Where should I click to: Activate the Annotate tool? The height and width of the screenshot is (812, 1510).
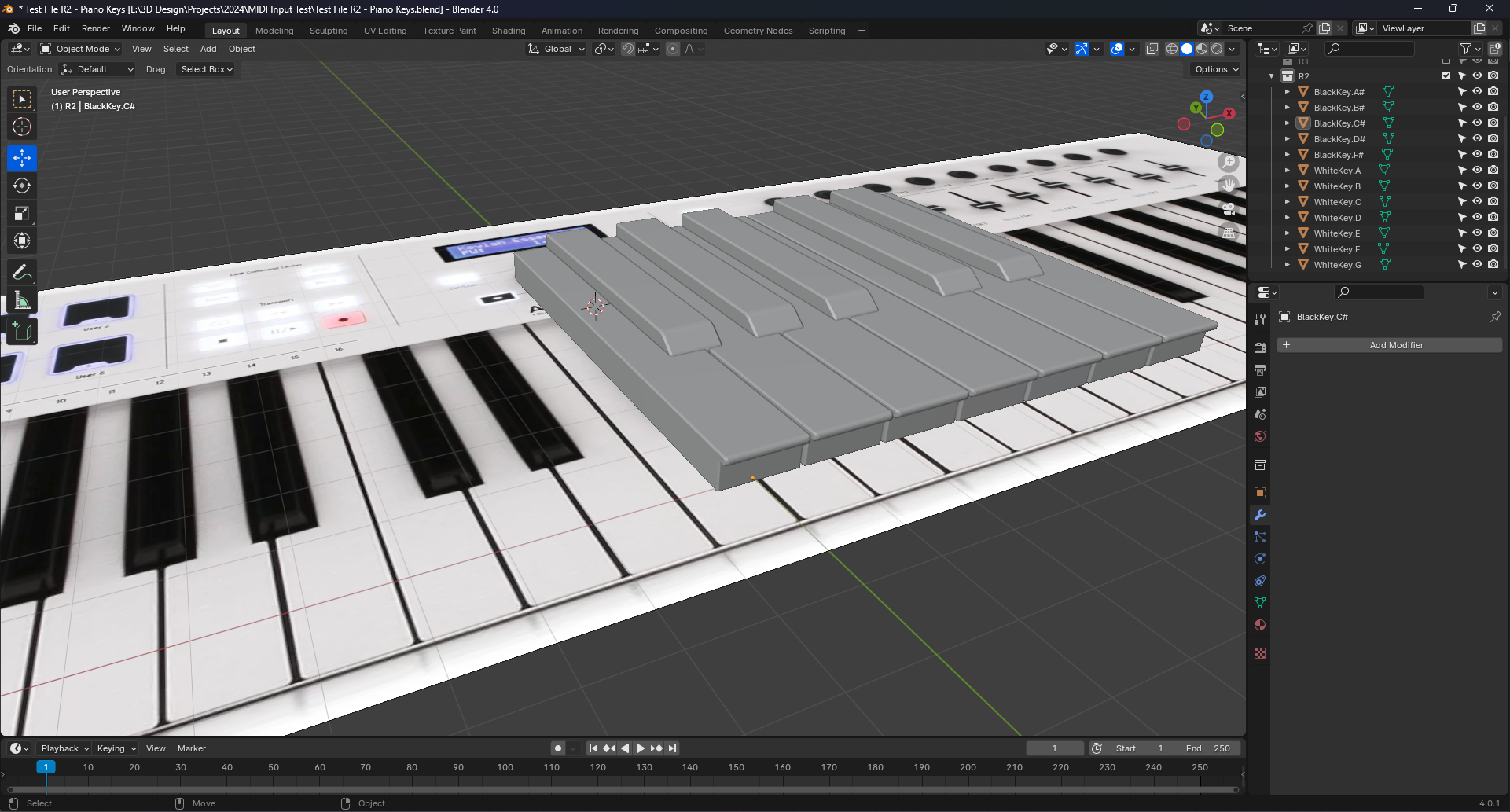(21, 272)
